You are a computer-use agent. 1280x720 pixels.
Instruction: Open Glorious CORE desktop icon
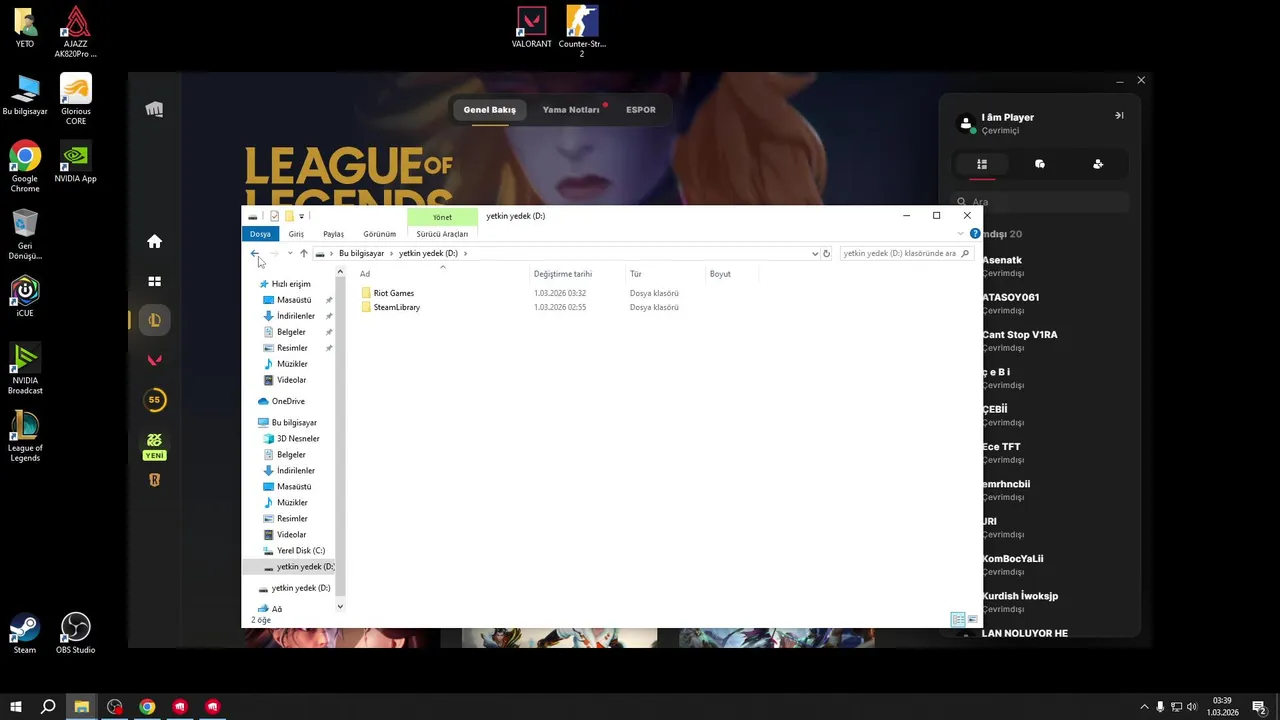pyautogui.click(x=76, y=100)
